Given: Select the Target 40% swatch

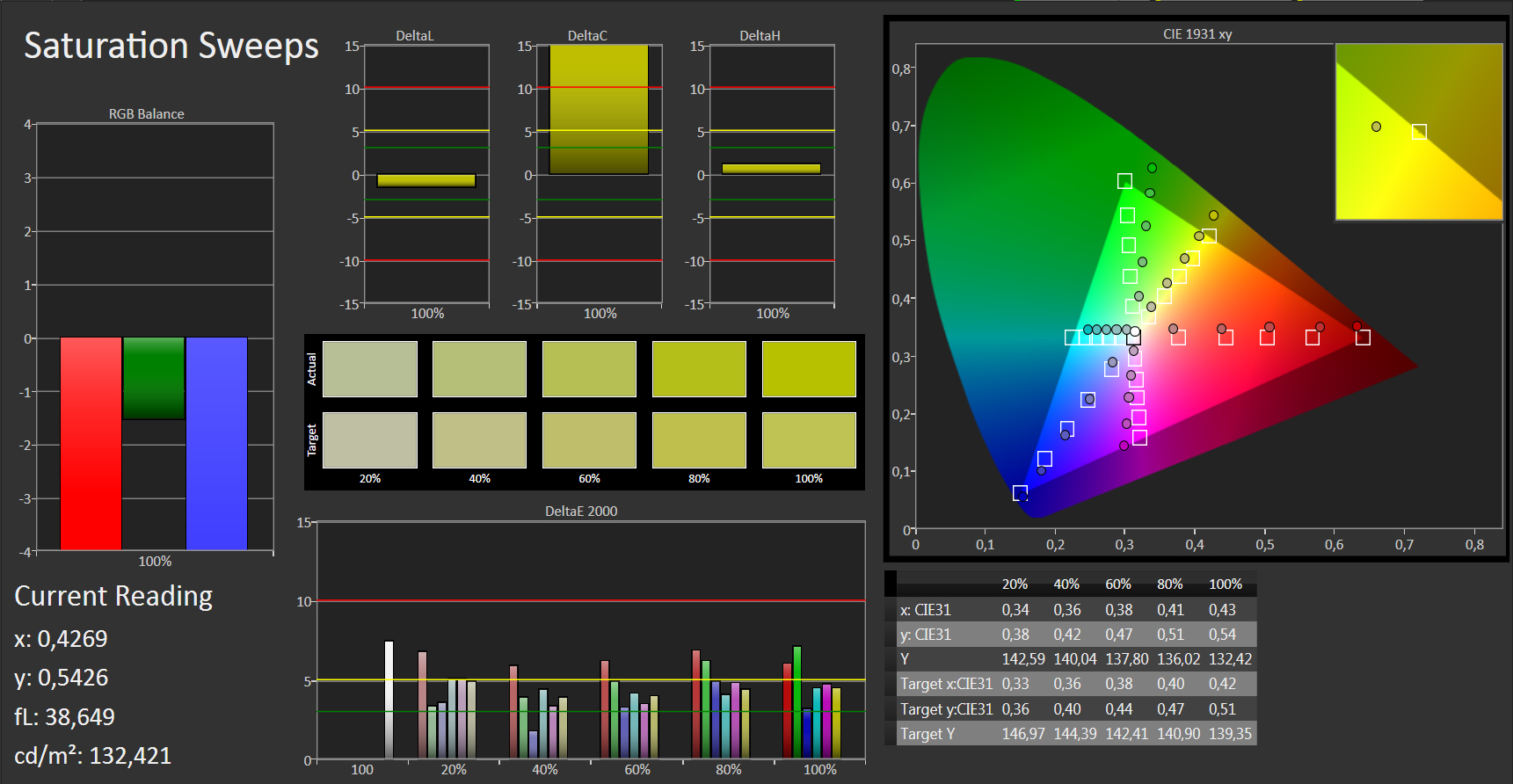Looking at the screenshot, I should click(479, 440).
